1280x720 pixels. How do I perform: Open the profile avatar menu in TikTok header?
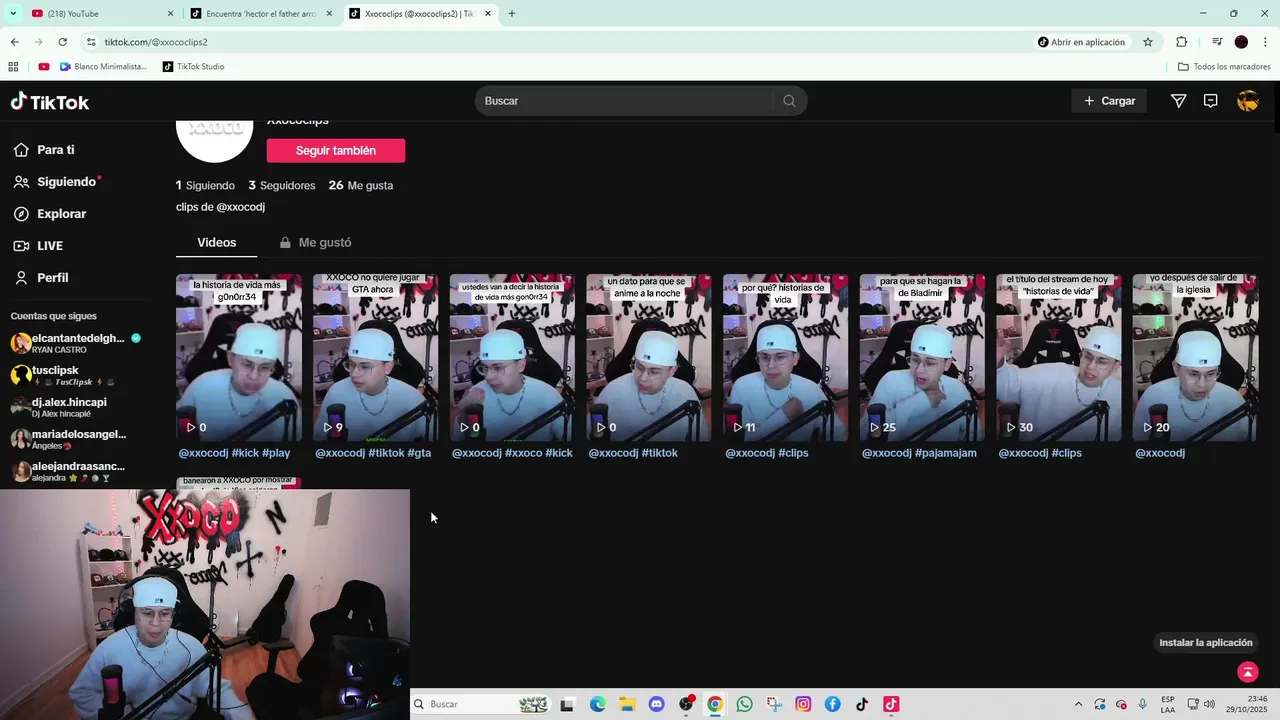coord(1247,101)
